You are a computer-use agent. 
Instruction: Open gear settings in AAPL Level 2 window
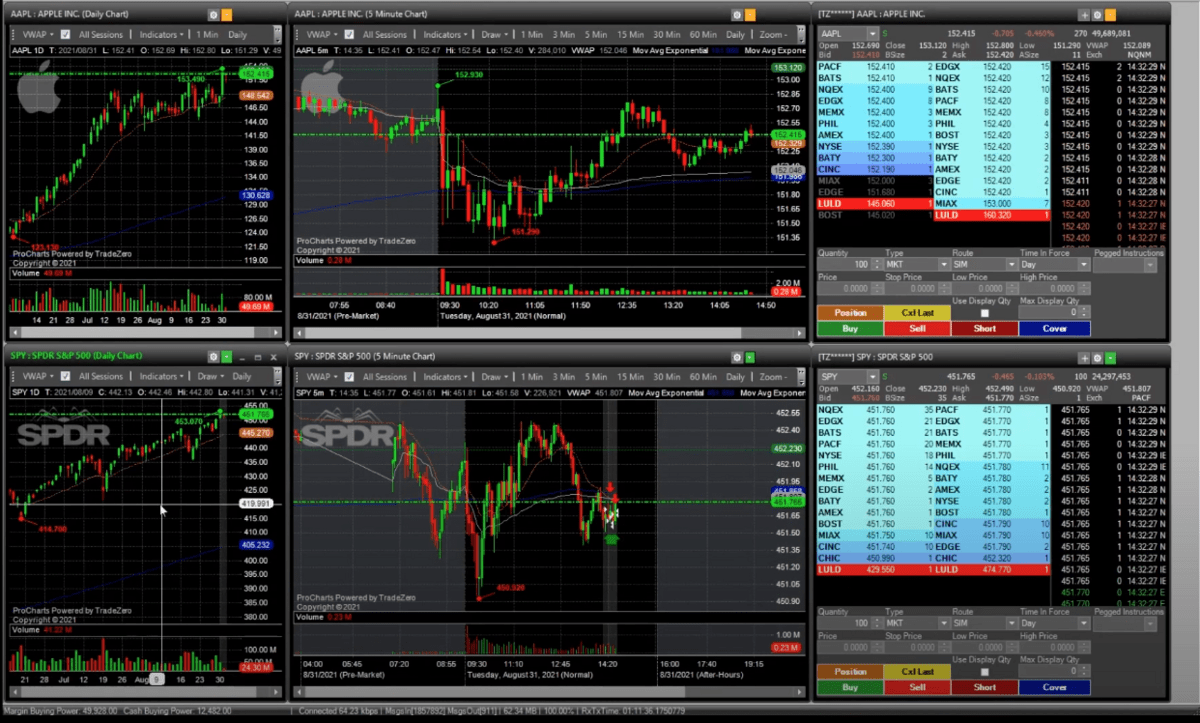(1097, 16)
